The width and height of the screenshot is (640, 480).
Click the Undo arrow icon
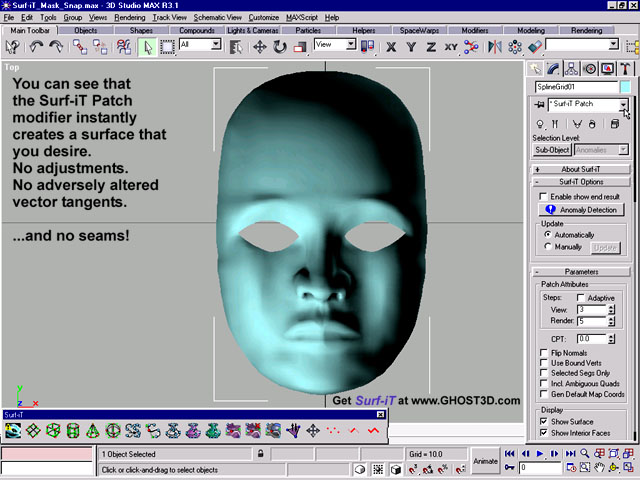(36, 47)
